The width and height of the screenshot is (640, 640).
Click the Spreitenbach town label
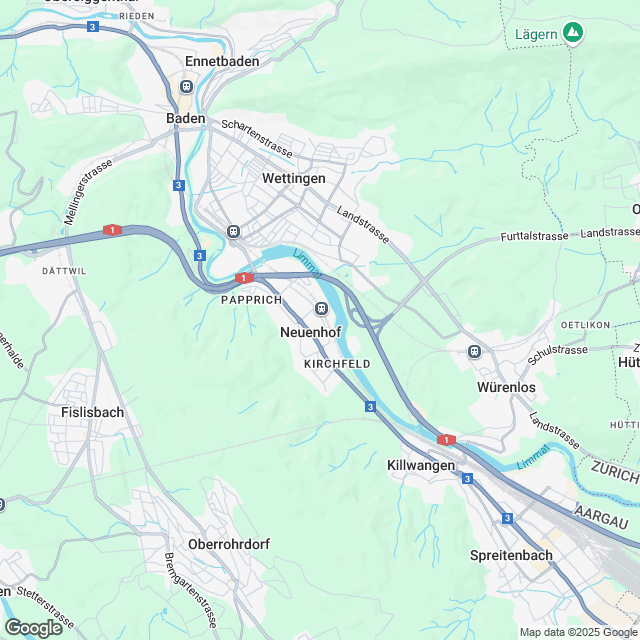(x=511, y=555)
